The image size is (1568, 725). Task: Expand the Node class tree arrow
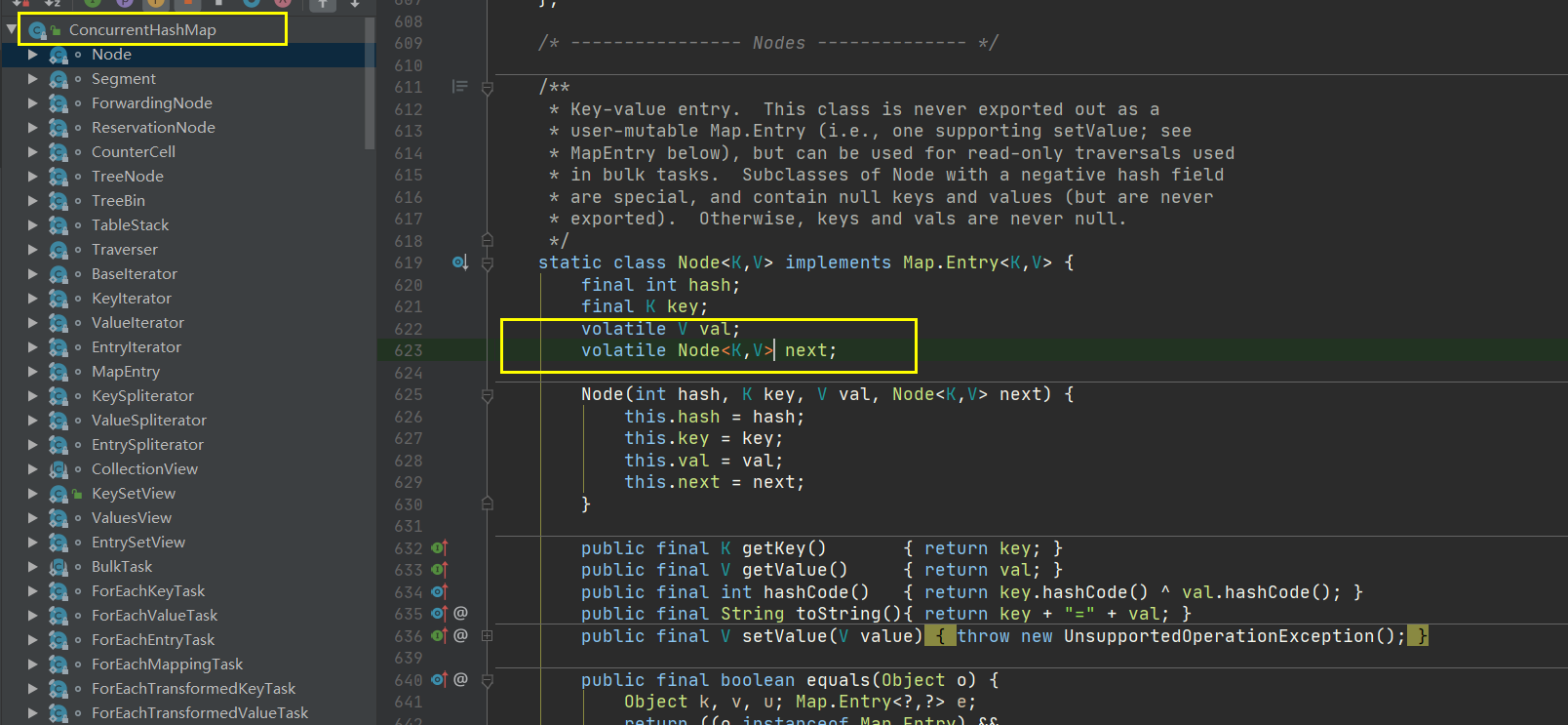[x=33, y=55]
